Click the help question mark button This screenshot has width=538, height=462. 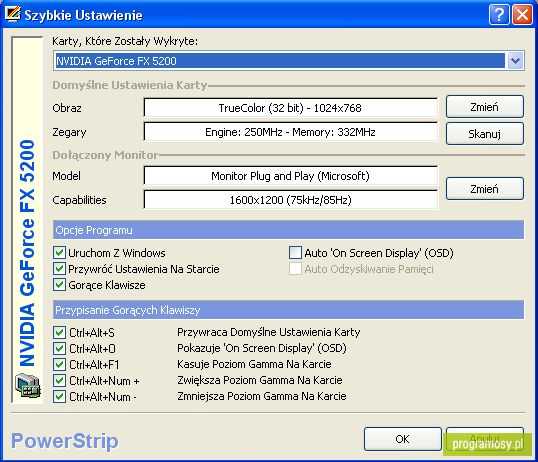pyautogui.click(x=499, y=15)
